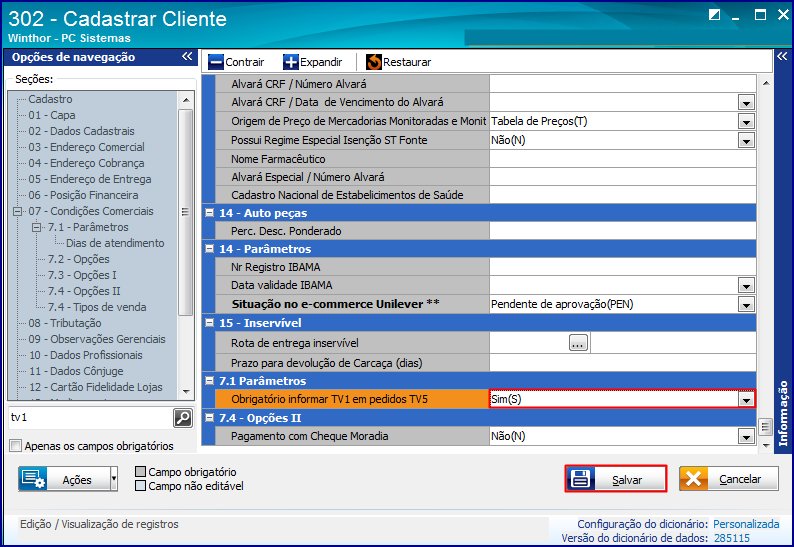Viewport: 794px width, 547px height.
Task: Select 08 - Tributação section
Action: 65,323
